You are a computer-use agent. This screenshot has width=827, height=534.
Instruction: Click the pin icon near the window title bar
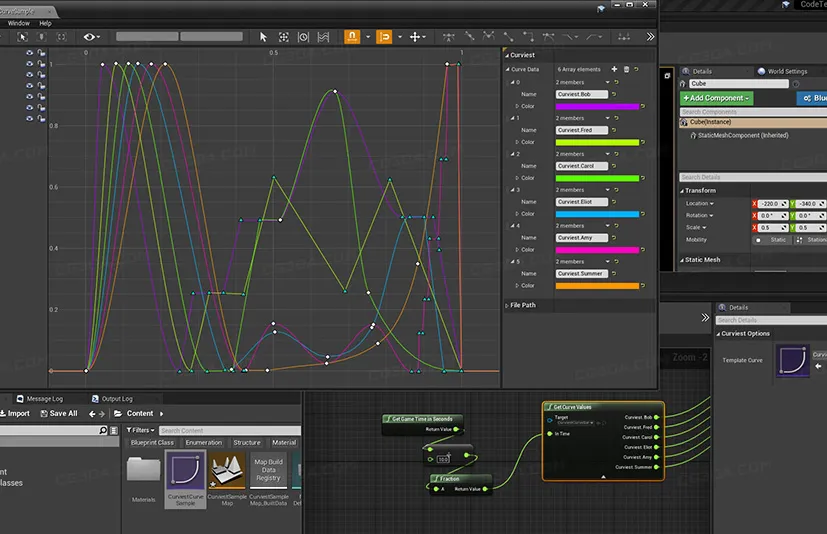click(601, 8)
